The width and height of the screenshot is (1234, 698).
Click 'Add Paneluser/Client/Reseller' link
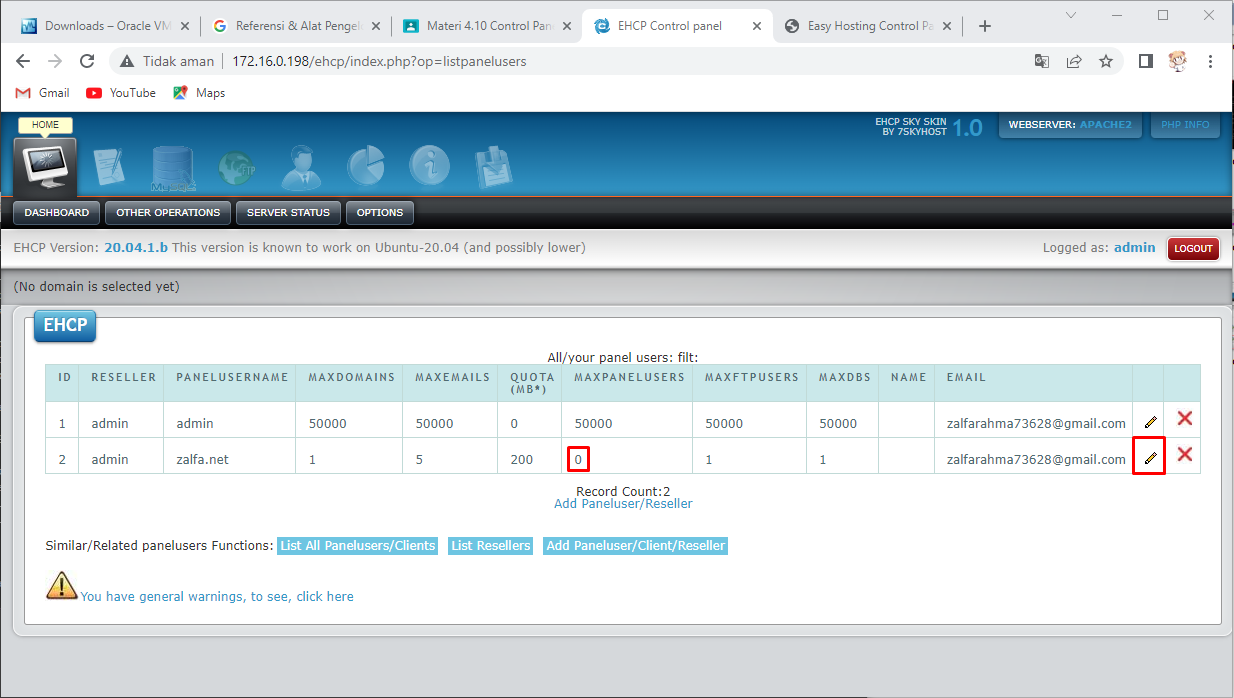pyautogui.click(x=635, y=546)
